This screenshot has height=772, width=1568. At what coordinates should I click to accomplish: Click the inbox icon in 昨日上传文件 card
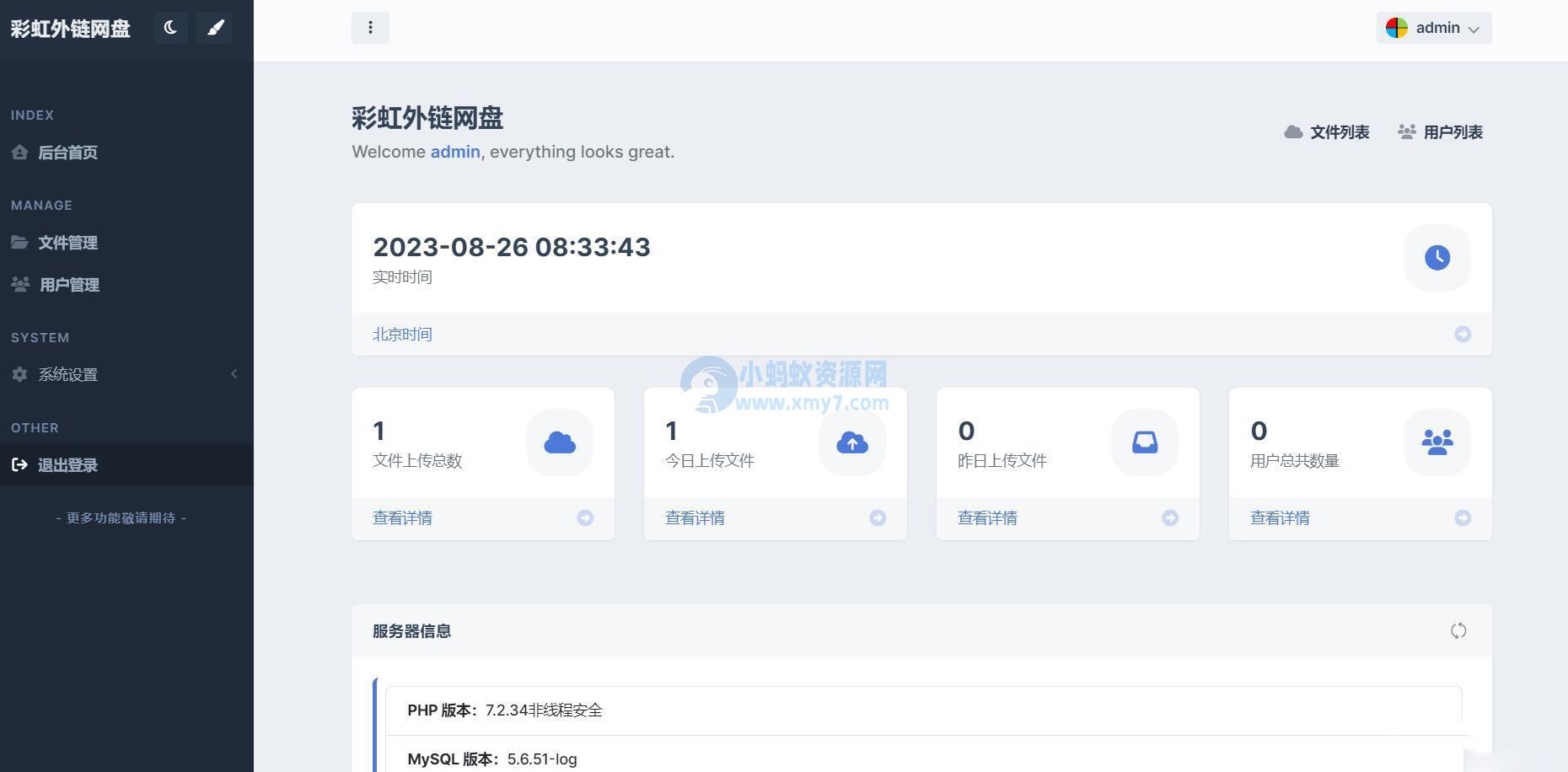click(x=1145, y=442)
